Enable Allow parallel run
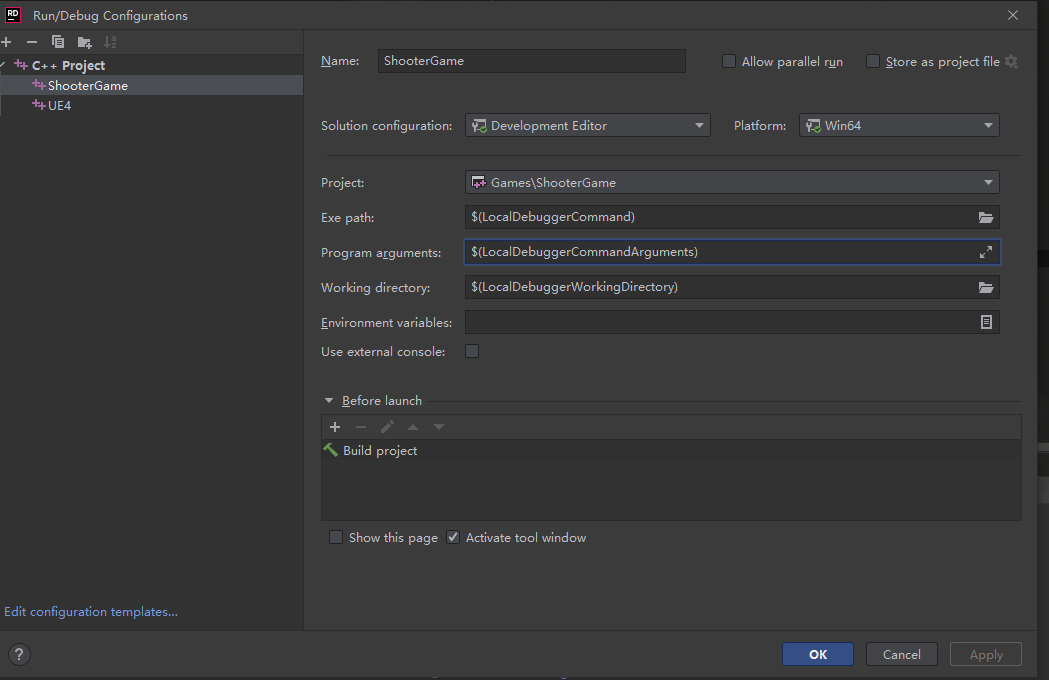 pyautogui.click(x=729, y=62)
